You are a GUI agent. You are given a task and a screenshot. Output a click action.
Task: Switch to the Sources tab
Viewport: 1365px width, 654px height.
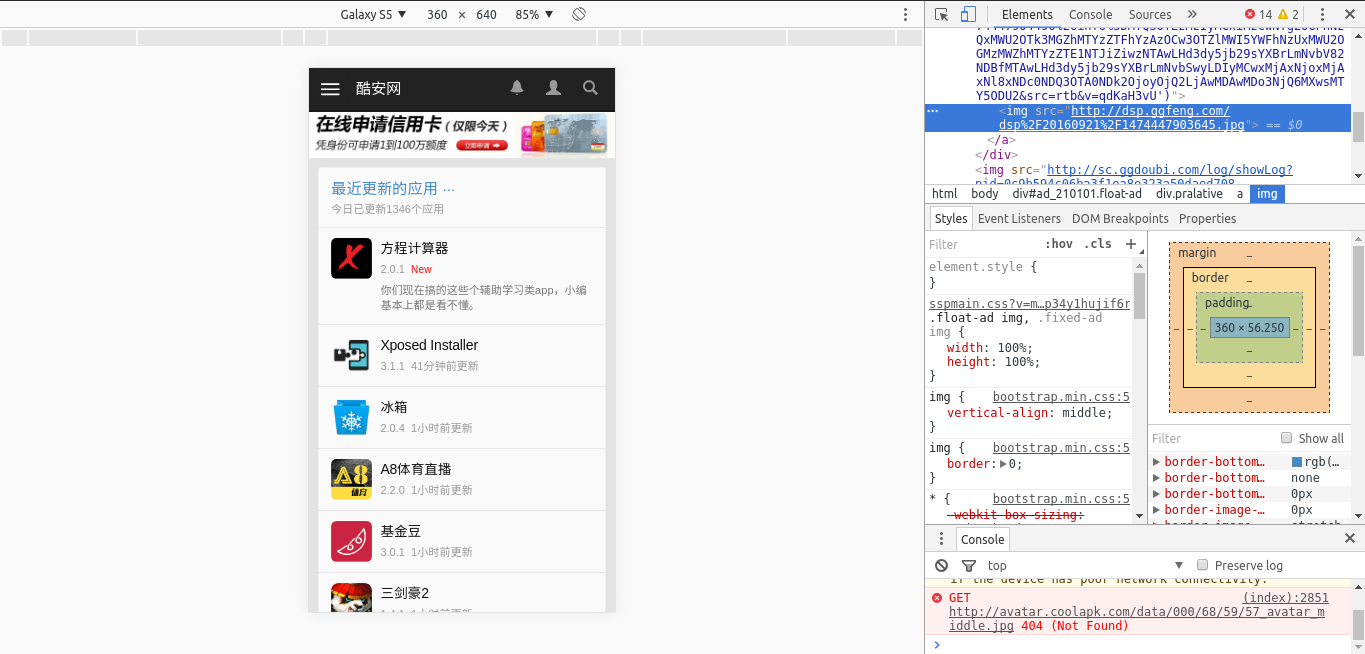(1150, 14)
